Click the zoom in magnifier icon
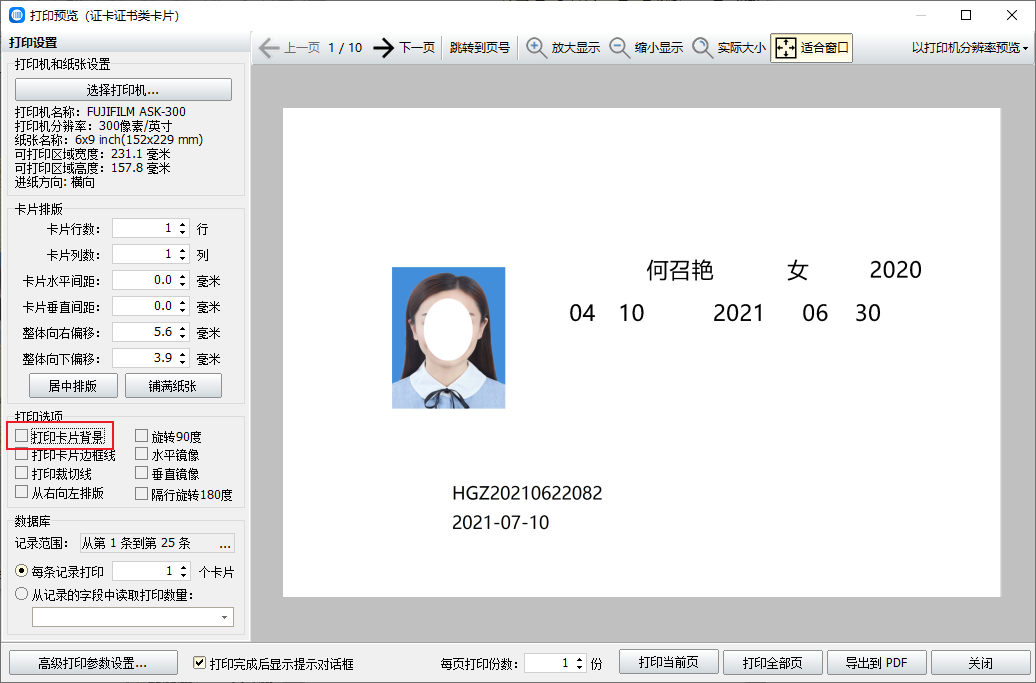The width and height of the screenshot is (1036, 683). click(x=537, y=48)
